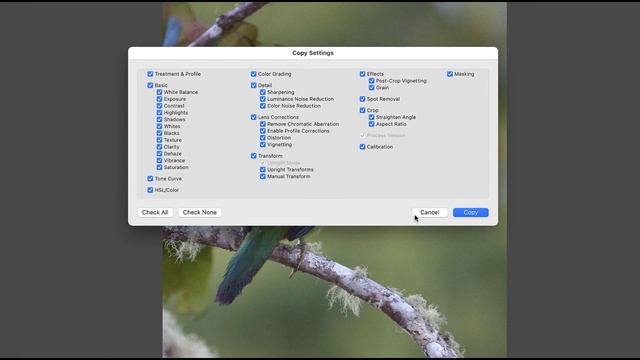
Task: Toggle Post-Crop Vignetting checkbox
Action: pos(371,81)
